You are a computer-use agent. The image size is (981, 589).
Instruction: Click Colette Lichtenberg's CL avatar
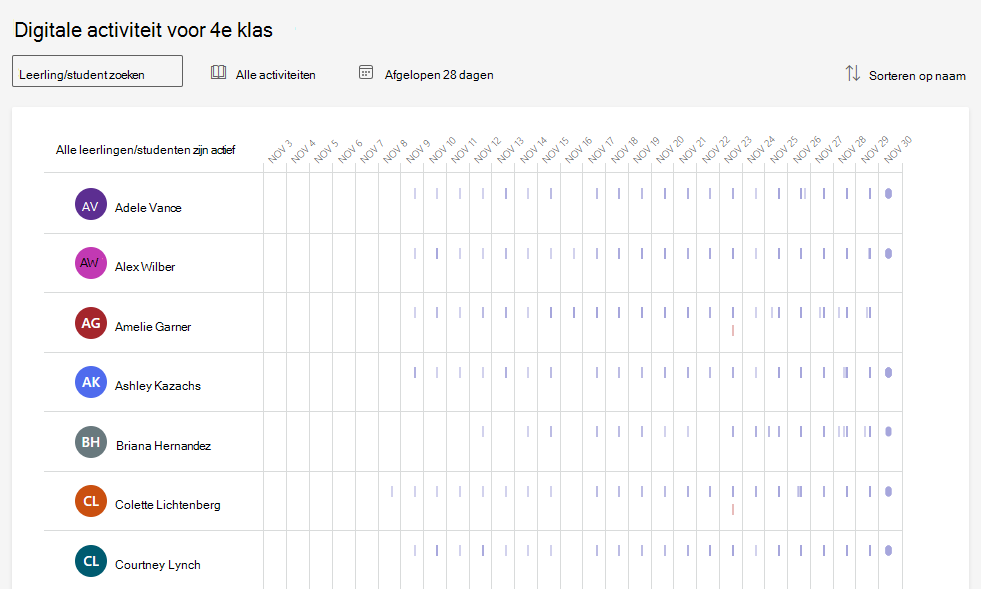(x=91, y=501)
